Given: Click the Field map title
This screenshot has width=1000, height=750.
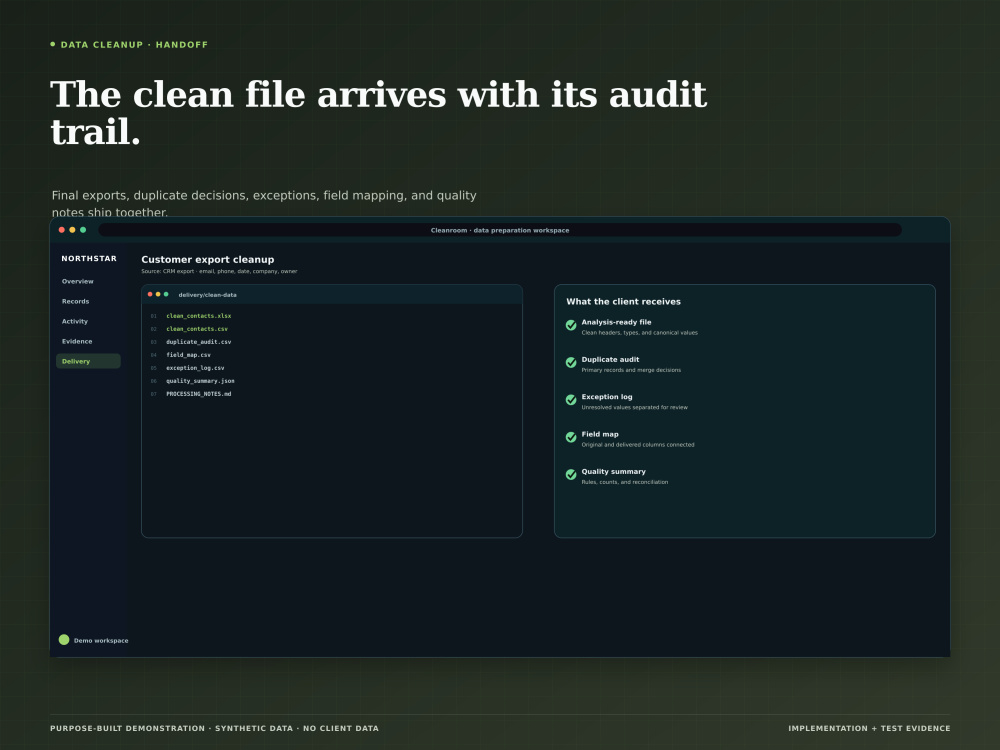Looking at the screenshot, I should tap(599, 434).
